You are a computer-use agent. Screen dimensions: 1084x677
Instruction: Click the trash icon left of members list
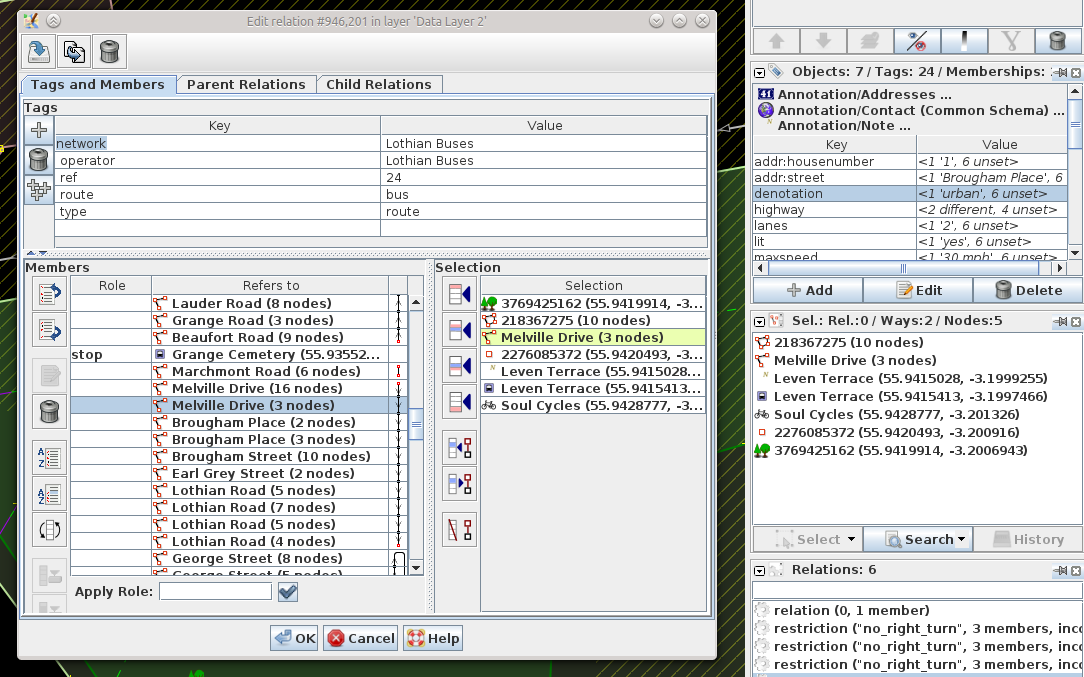click(x=49, y=410)
